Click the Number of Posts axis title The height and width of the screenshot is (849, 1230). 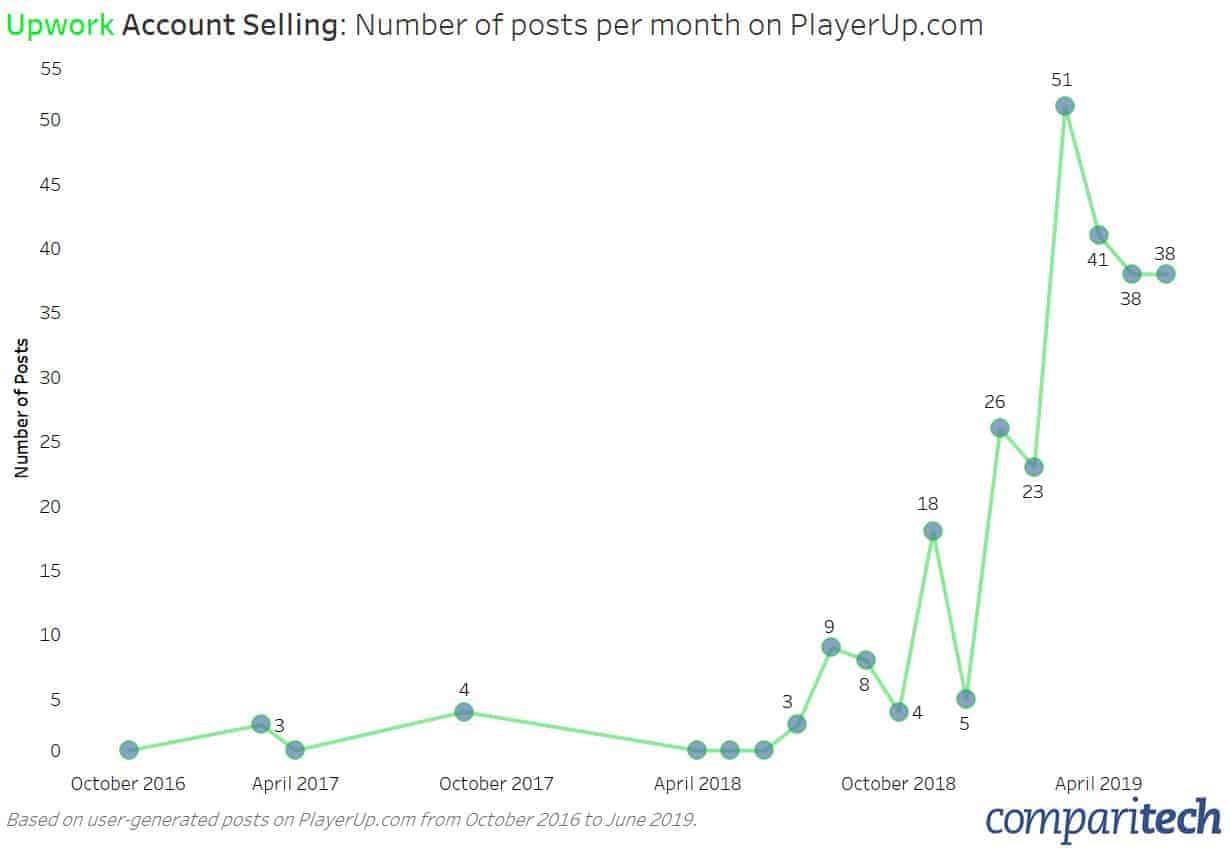(22, 410)
